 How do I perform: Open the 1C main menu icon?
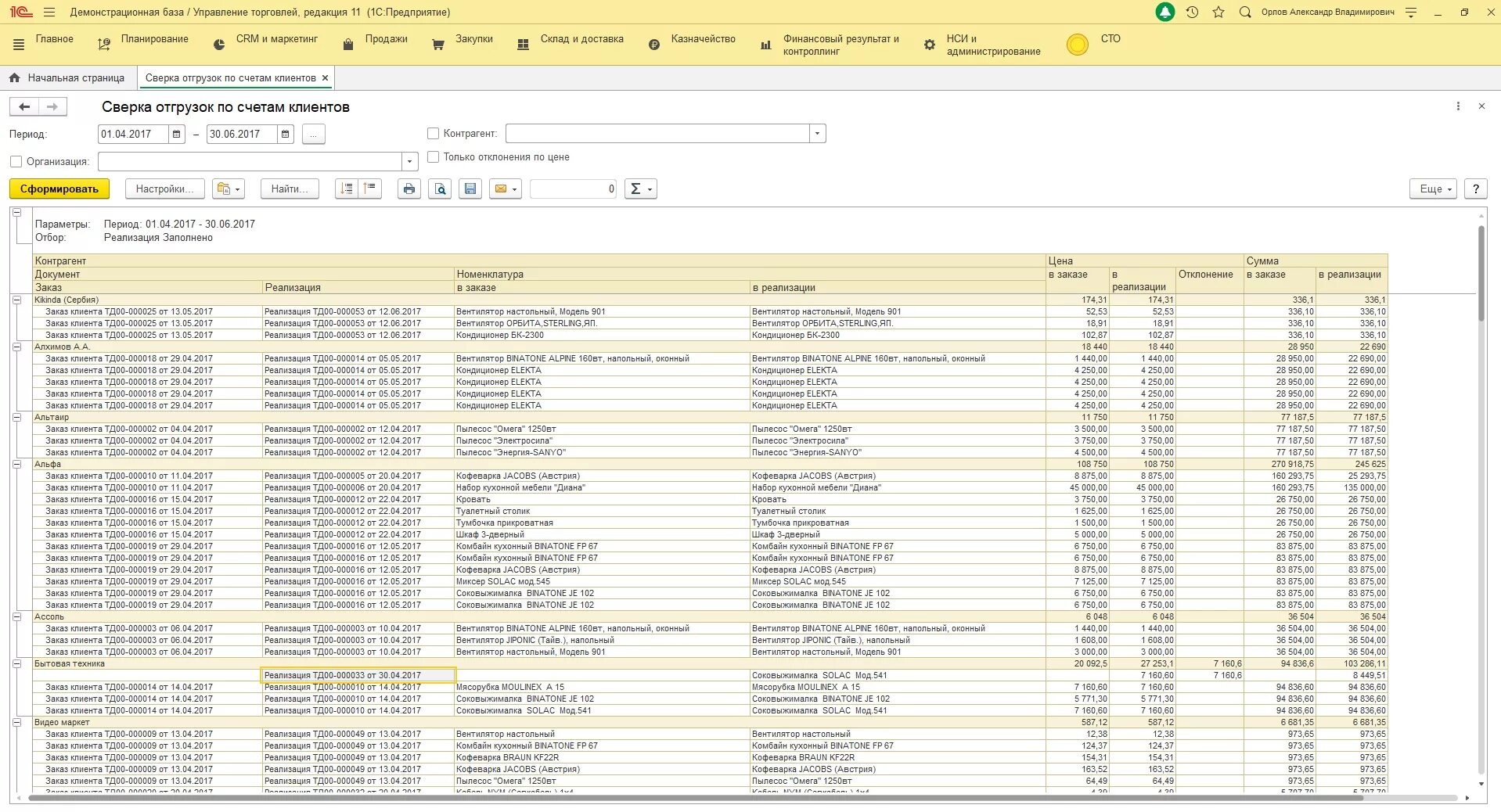pos(21,12)
